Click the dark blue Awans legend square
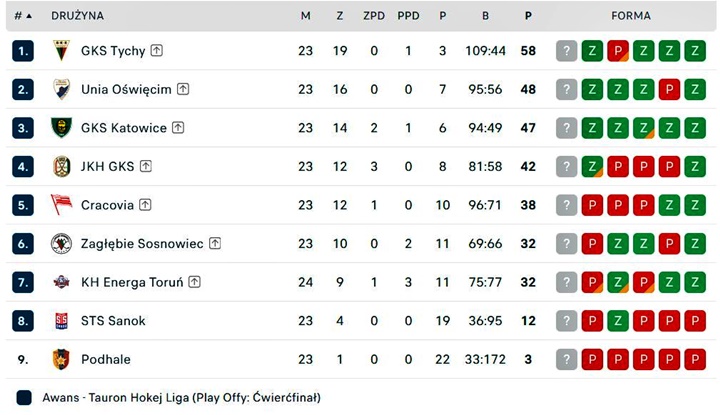The width and height of the screenshot is (720, 415). [24, 398]
